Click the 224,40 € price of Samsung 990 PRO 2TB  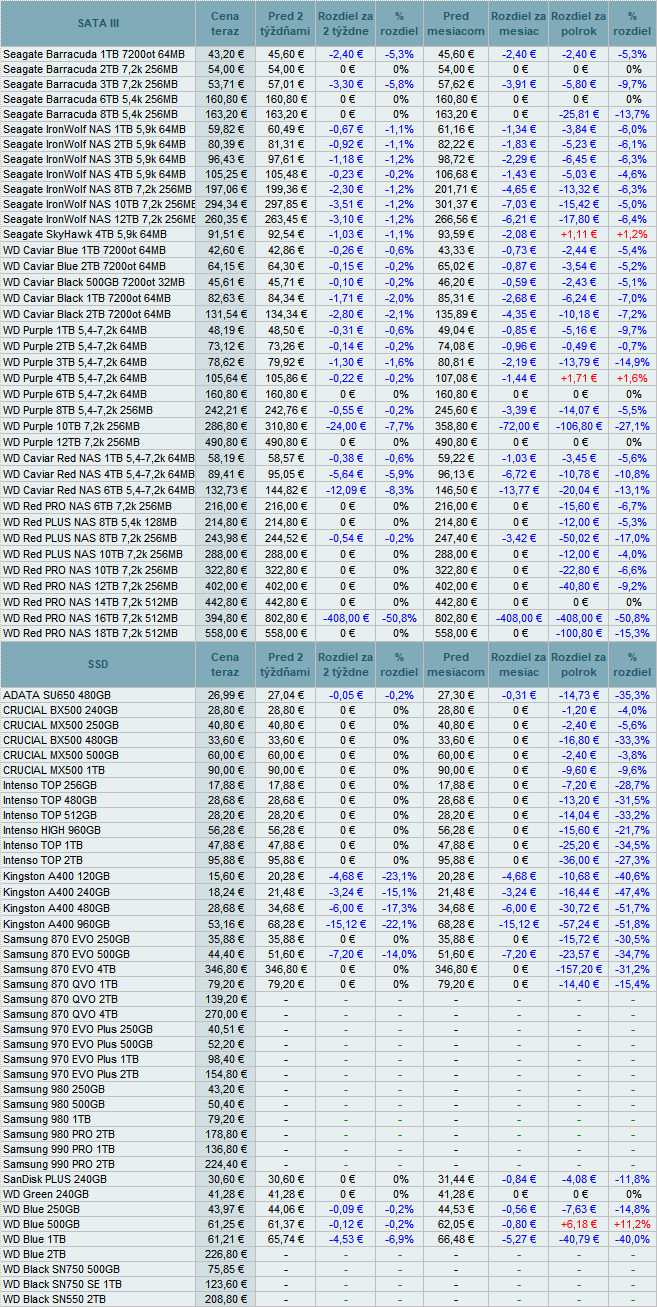225,1163
